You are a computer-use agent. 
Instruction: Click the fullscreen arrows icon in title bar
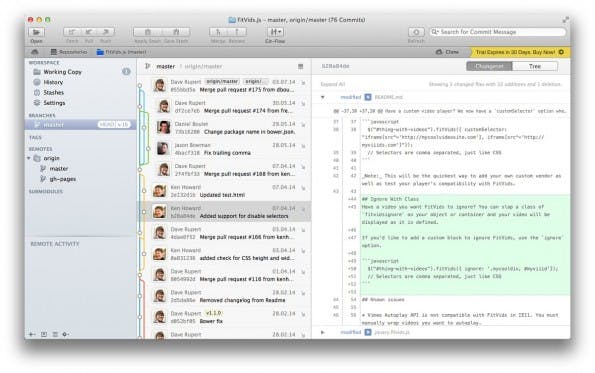[x=565, y=19]
